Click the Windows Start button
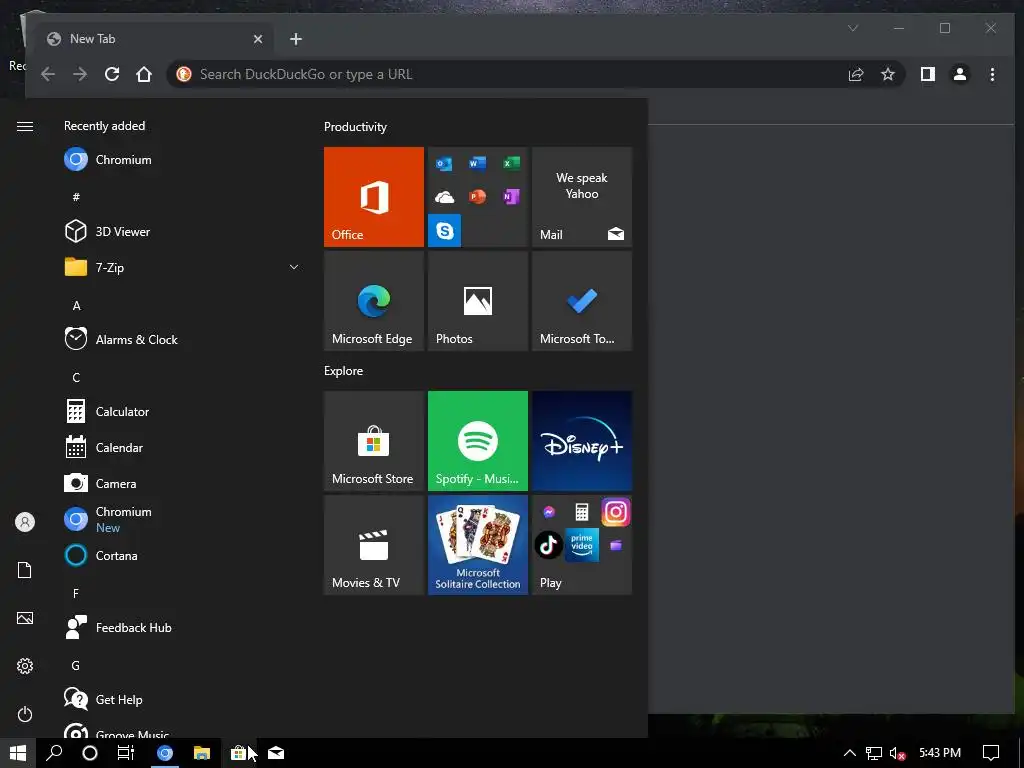 point(18,753)
